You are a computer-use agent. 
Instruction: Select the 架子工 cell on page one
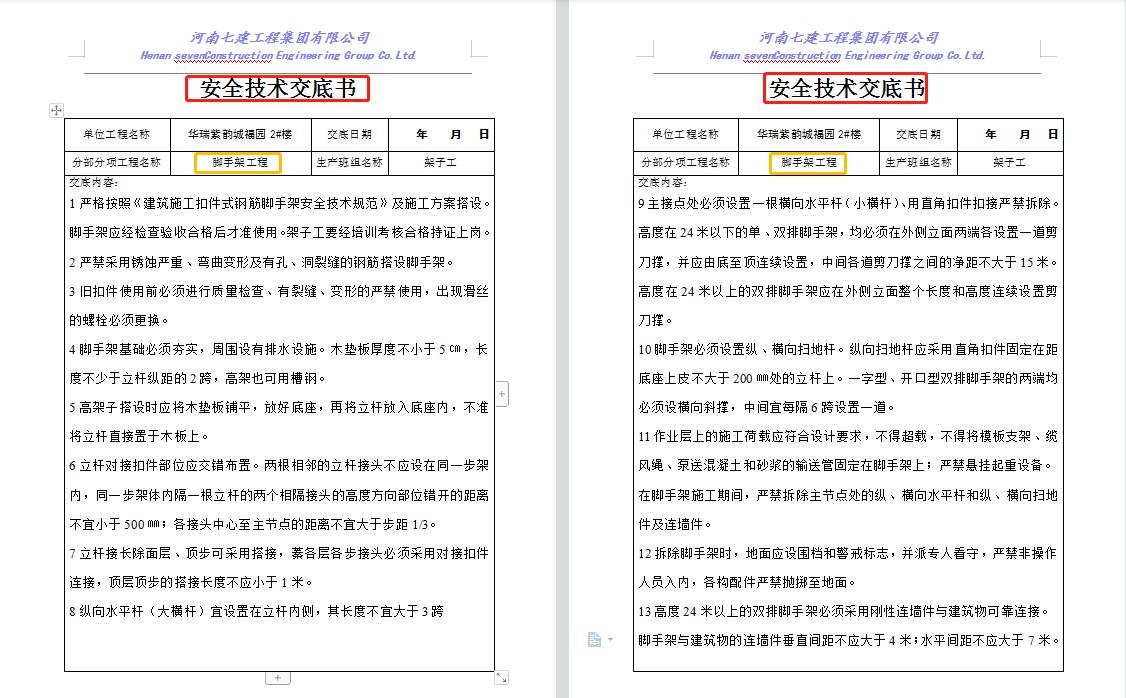pos(438,161)
